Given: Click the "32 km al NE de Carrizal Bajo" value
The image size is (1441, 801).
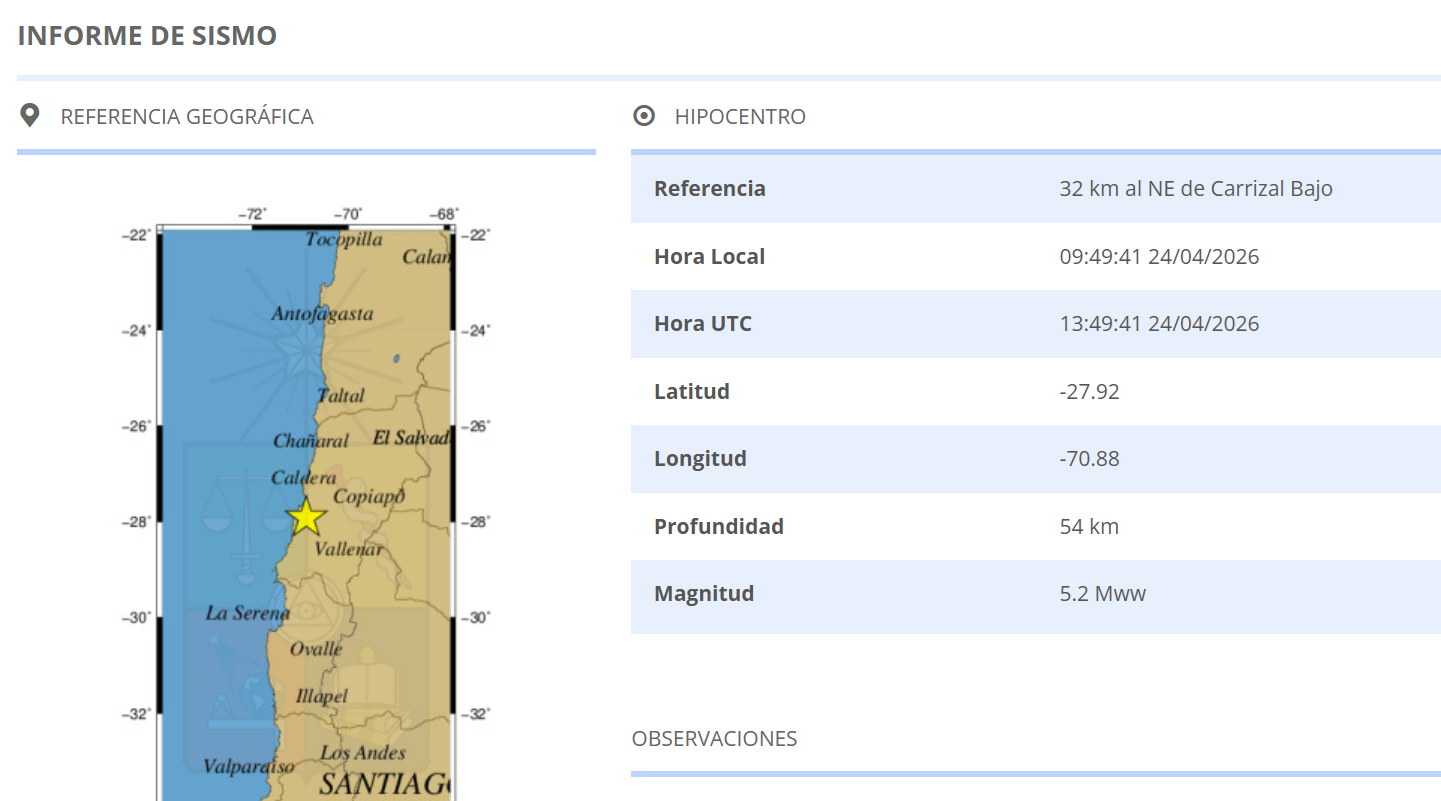Looking at the screenshot, I should [1195, 189].
